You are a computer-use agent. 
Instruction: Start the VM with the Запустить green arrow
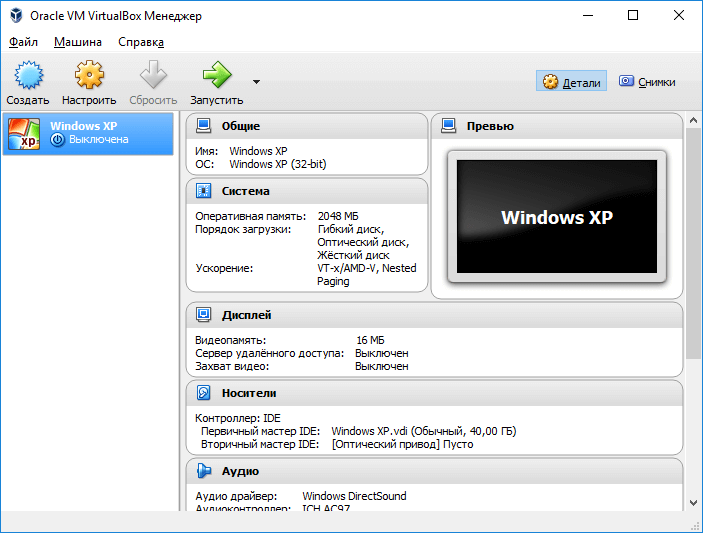(217, 74)
